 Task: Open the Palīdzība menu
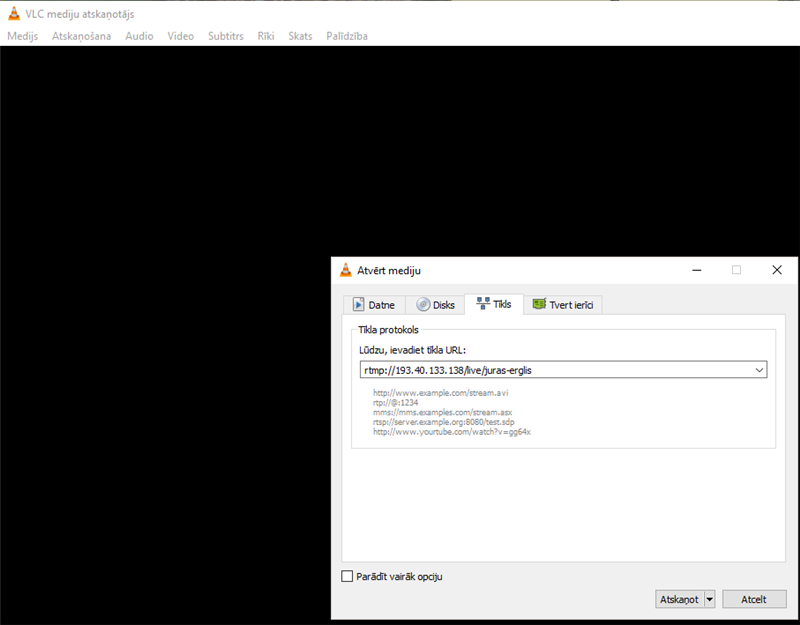(347, 36)
